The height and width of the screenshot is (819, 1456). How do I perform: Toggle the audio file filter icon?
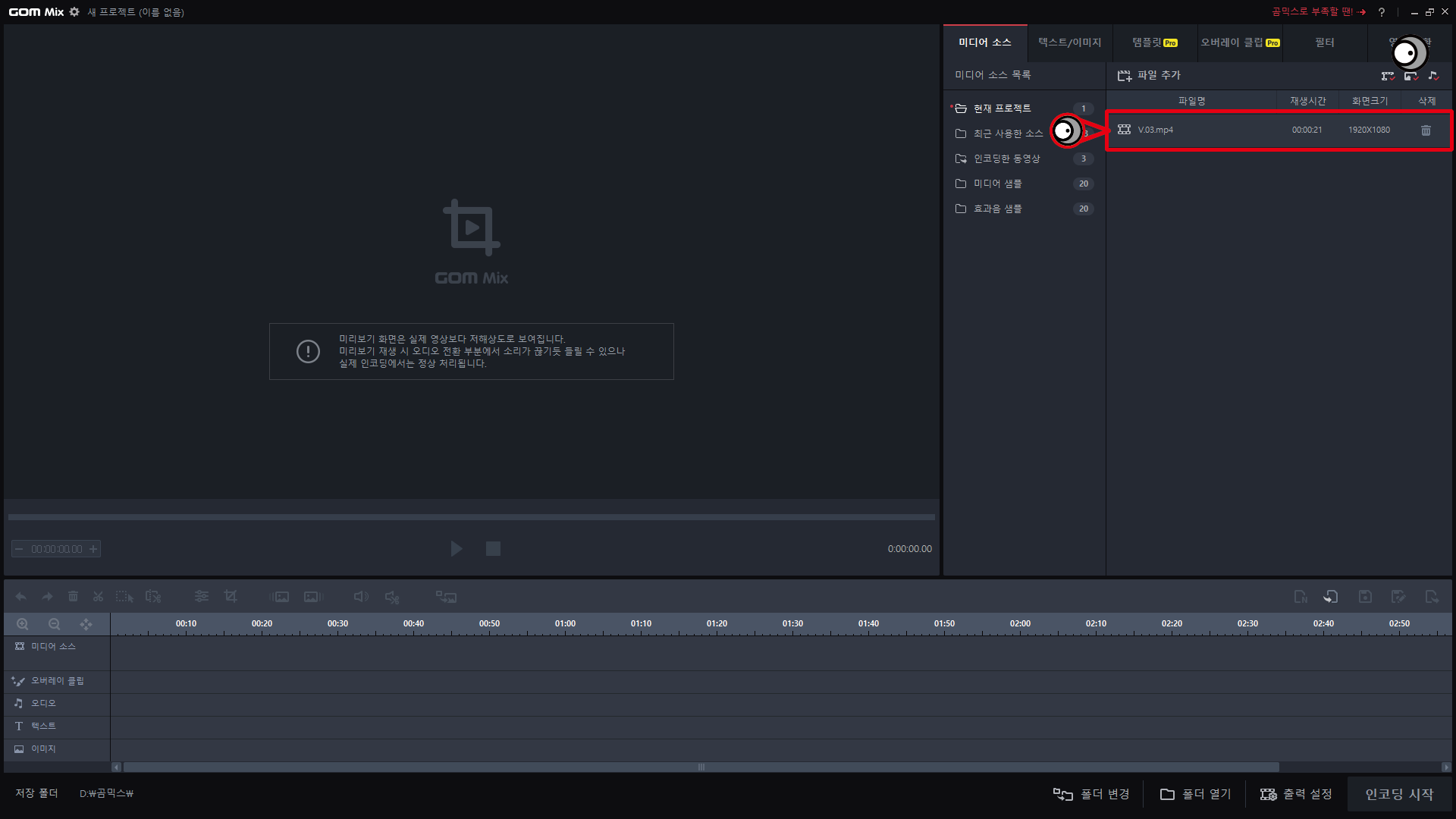tap(1433, 76)
